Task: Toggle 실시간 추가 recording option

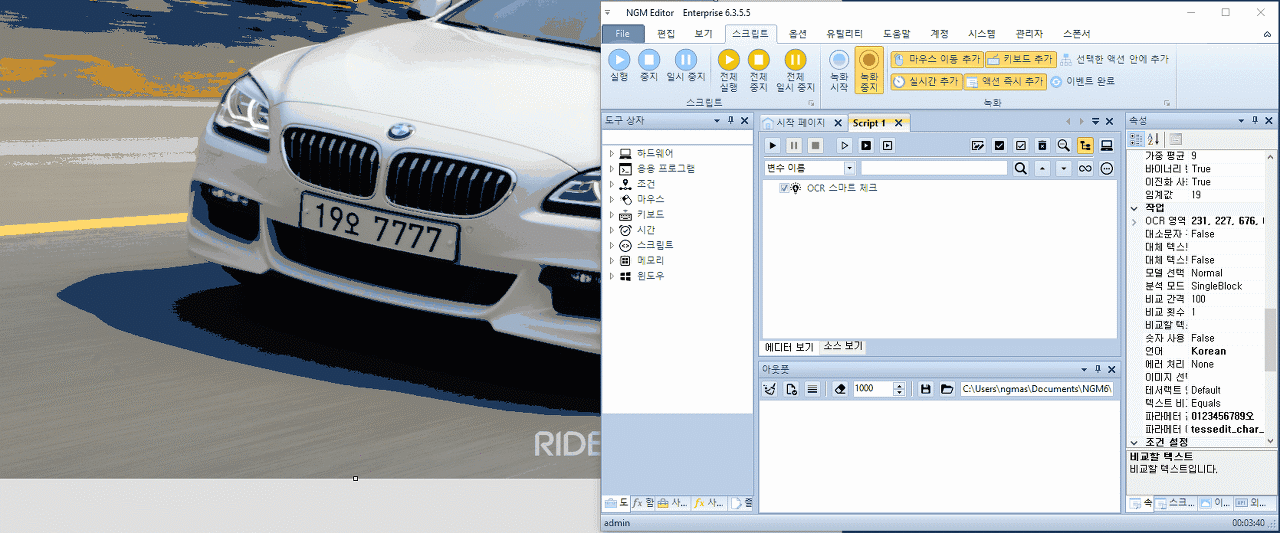Action: coord(925,81)
